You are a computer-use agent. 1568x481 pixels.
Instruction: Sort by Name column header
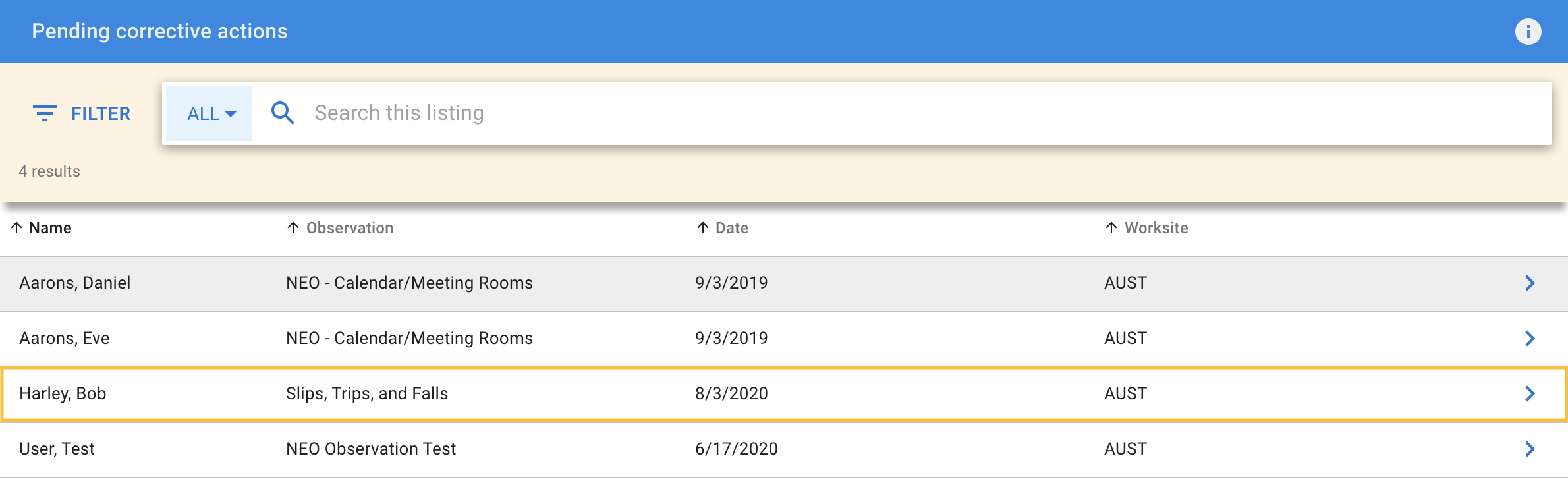(x=50, y=228)
